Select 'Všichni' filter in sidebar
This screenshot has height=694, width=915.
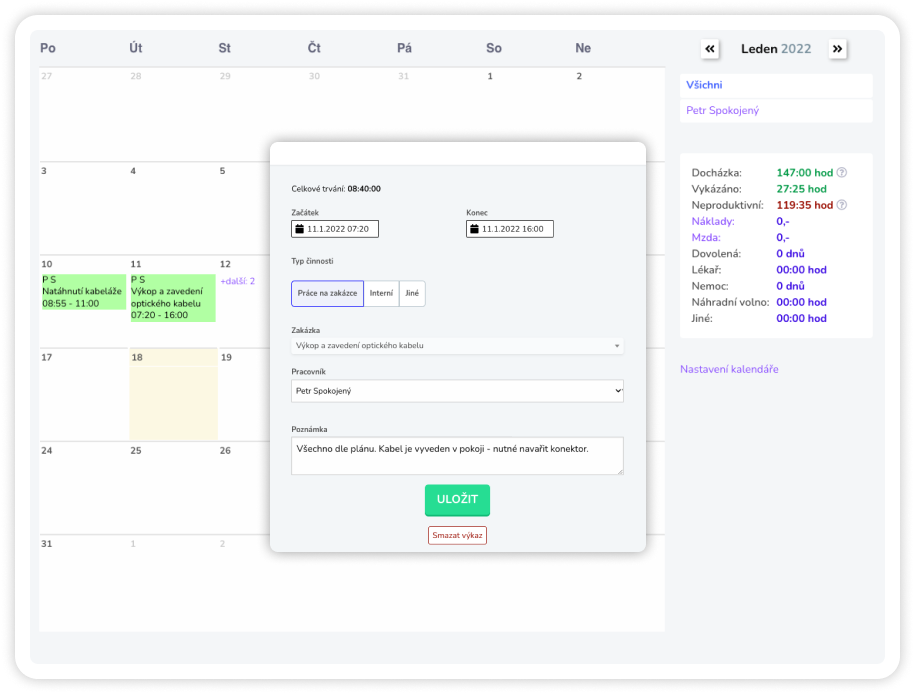pyautogui.click(x=704, y=86)
